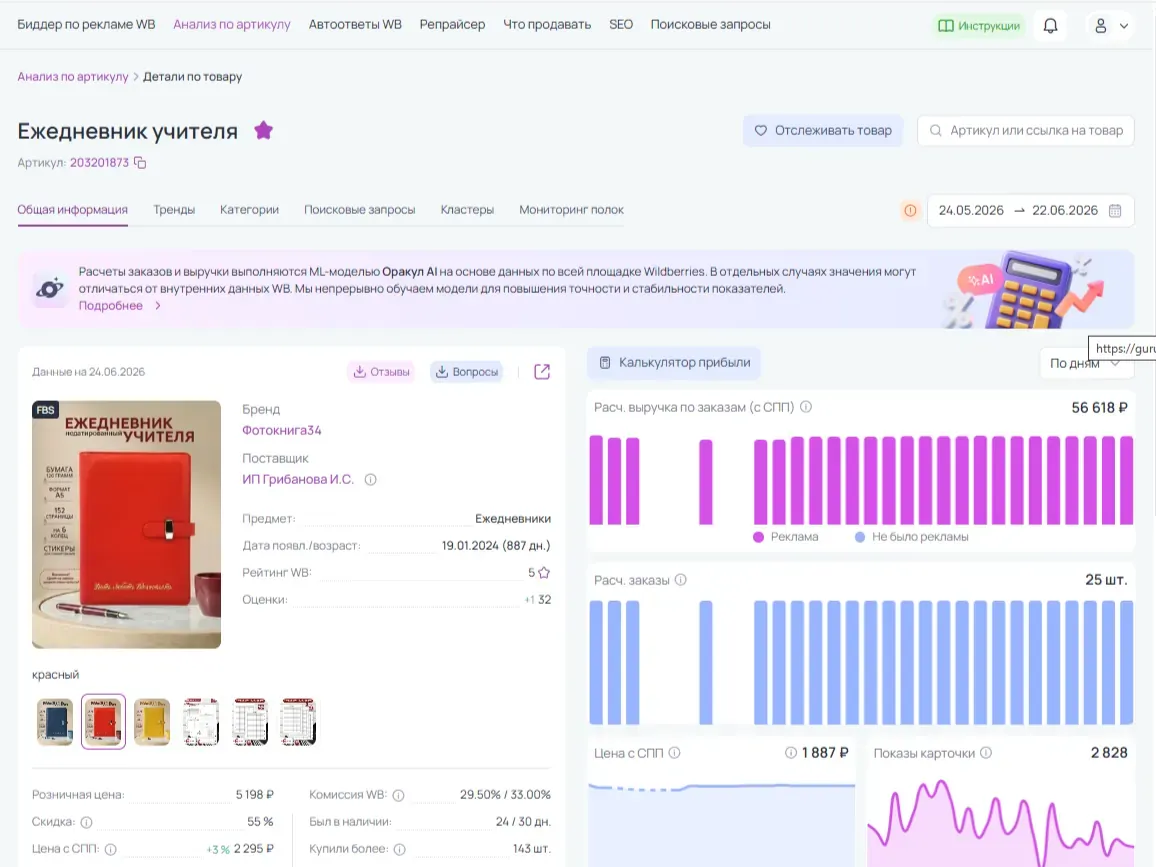Select the blue notebook color thumbnail
This screenshot has width=1156, height=867.
(55, 722)
